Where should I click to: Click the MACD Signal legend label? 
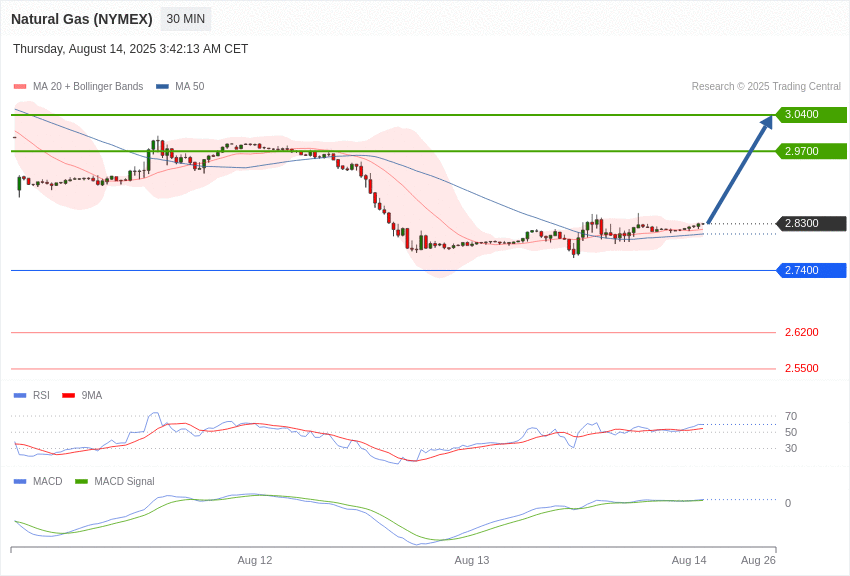click(x=124, y=481)
